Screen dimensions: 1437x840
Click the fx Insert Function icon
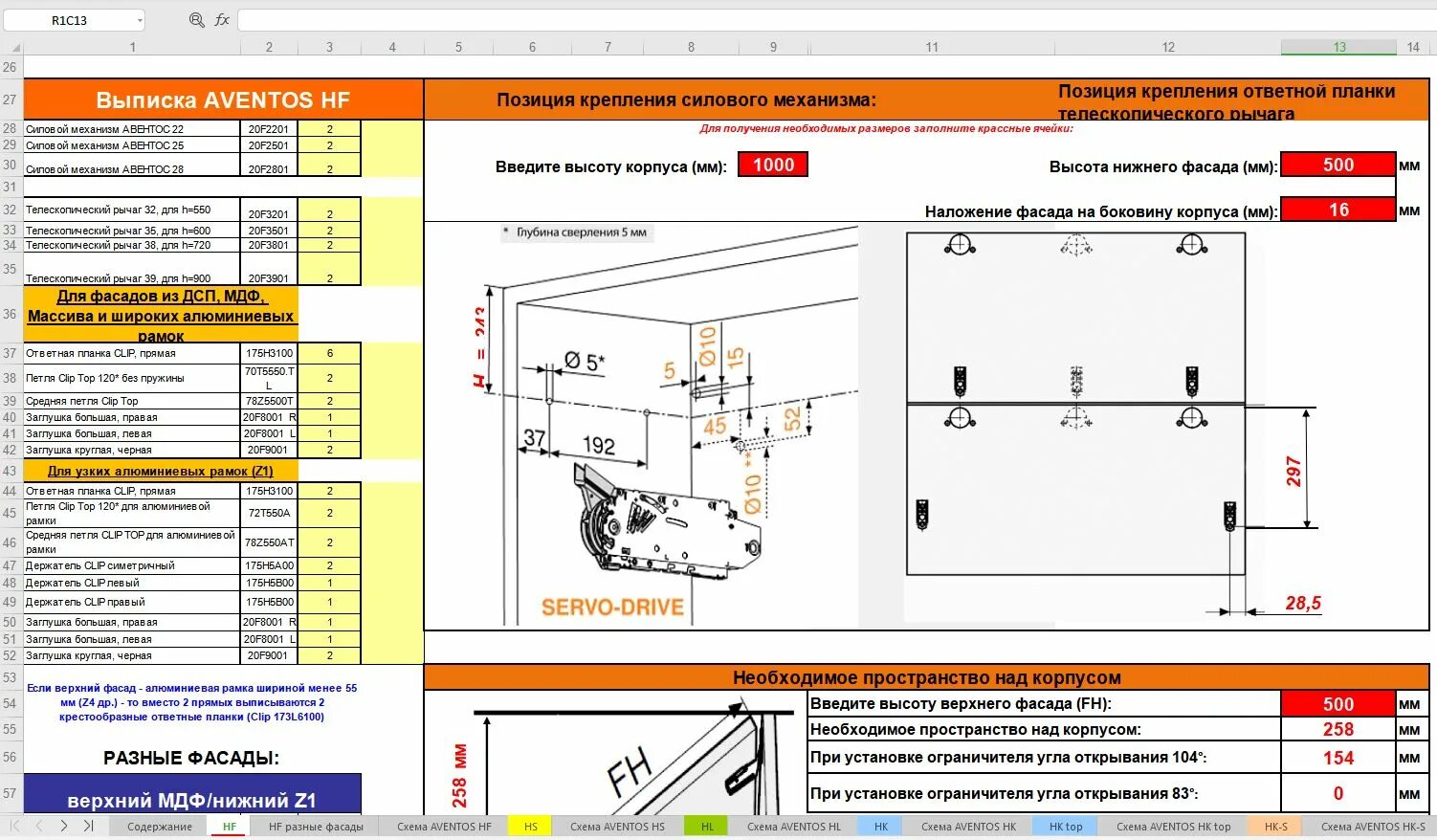tap(222, 19)
